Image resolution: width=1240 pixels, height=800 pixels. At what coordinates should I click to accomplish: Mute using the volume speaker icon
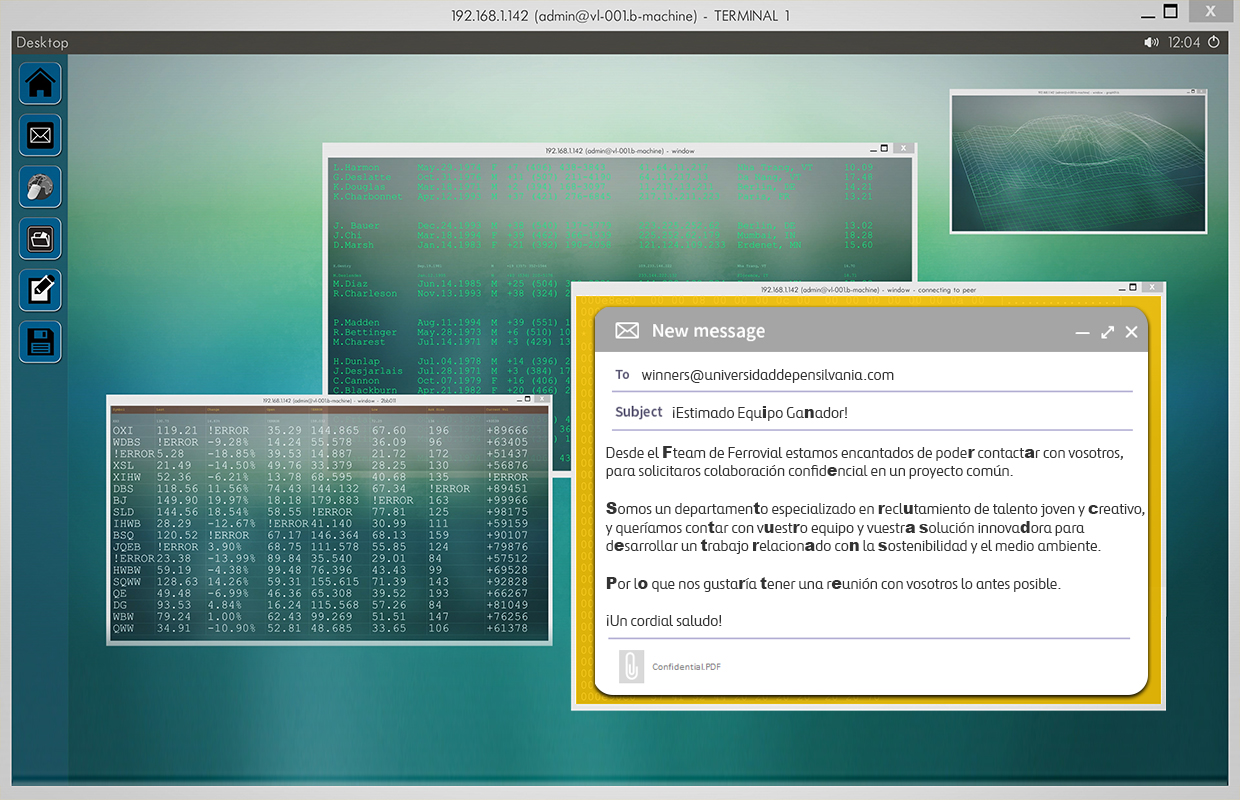(1152, 43)
